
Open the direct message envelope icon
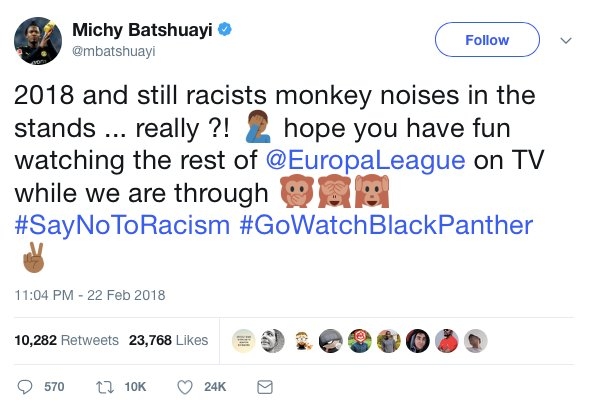265,385
